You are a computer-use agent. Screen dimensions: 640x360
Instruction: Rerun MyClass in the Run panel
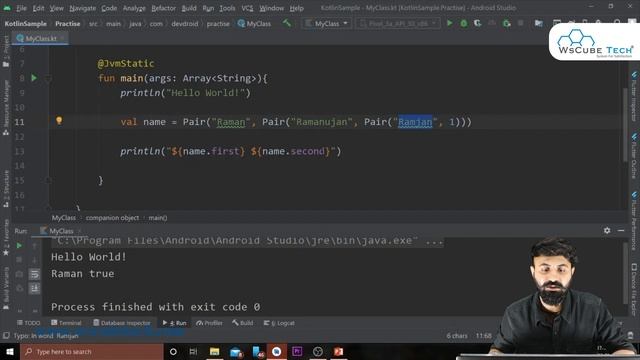click(x=19, y=246)
